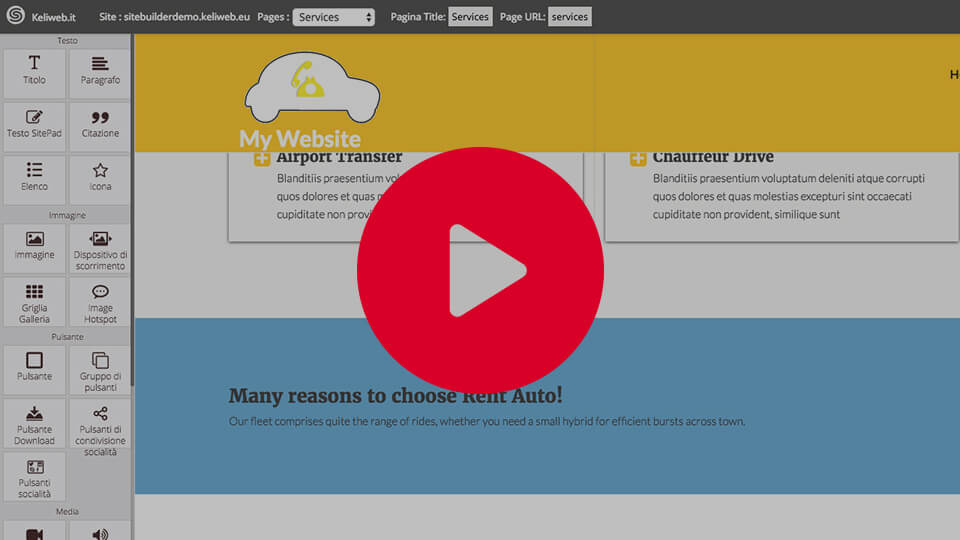The height and width of the screenshot is (540, 960).
Task: Click the Page URL field
Action: (569, 17)
